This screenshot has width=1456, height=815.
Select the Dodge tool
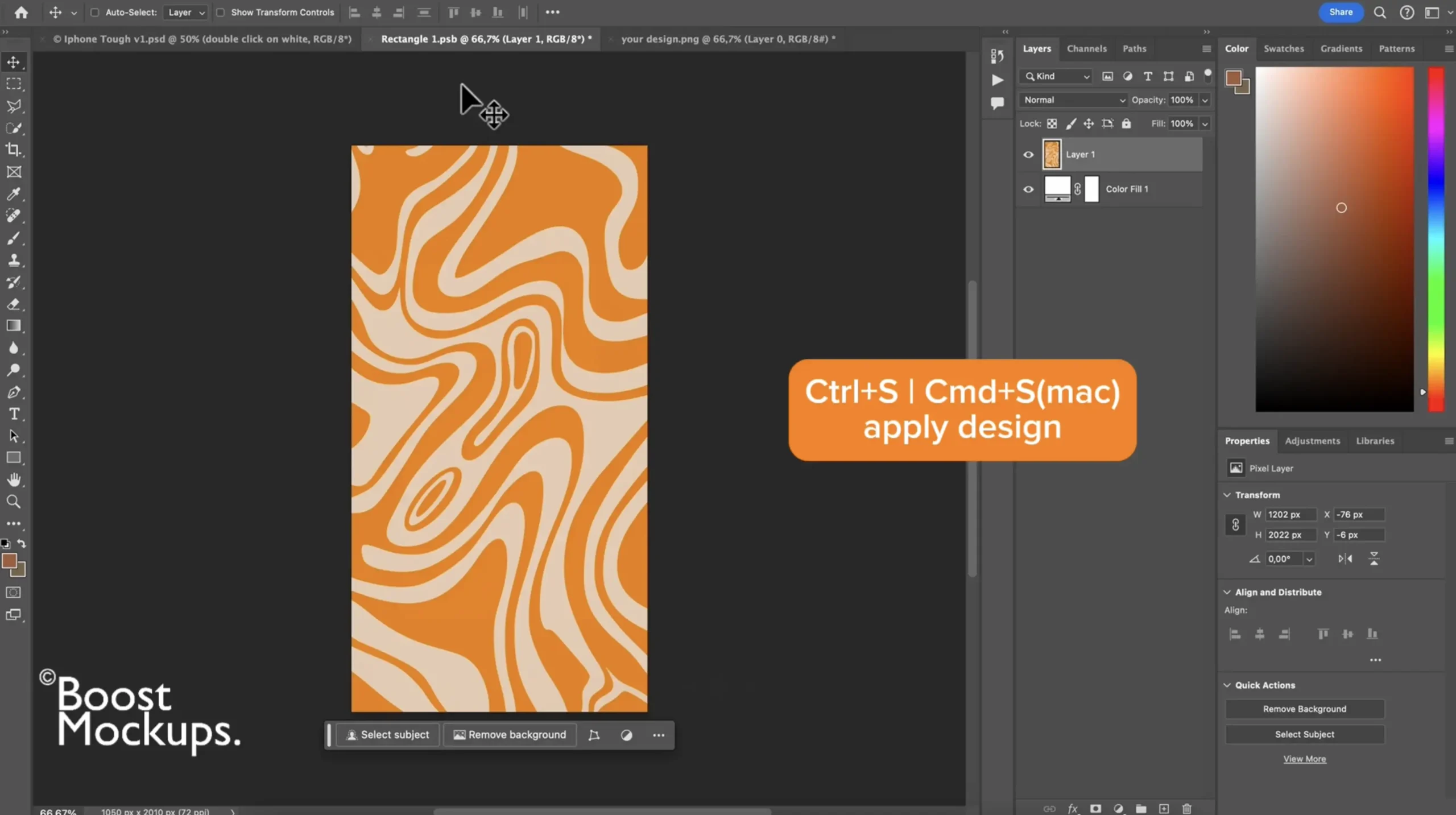[14, 370]
